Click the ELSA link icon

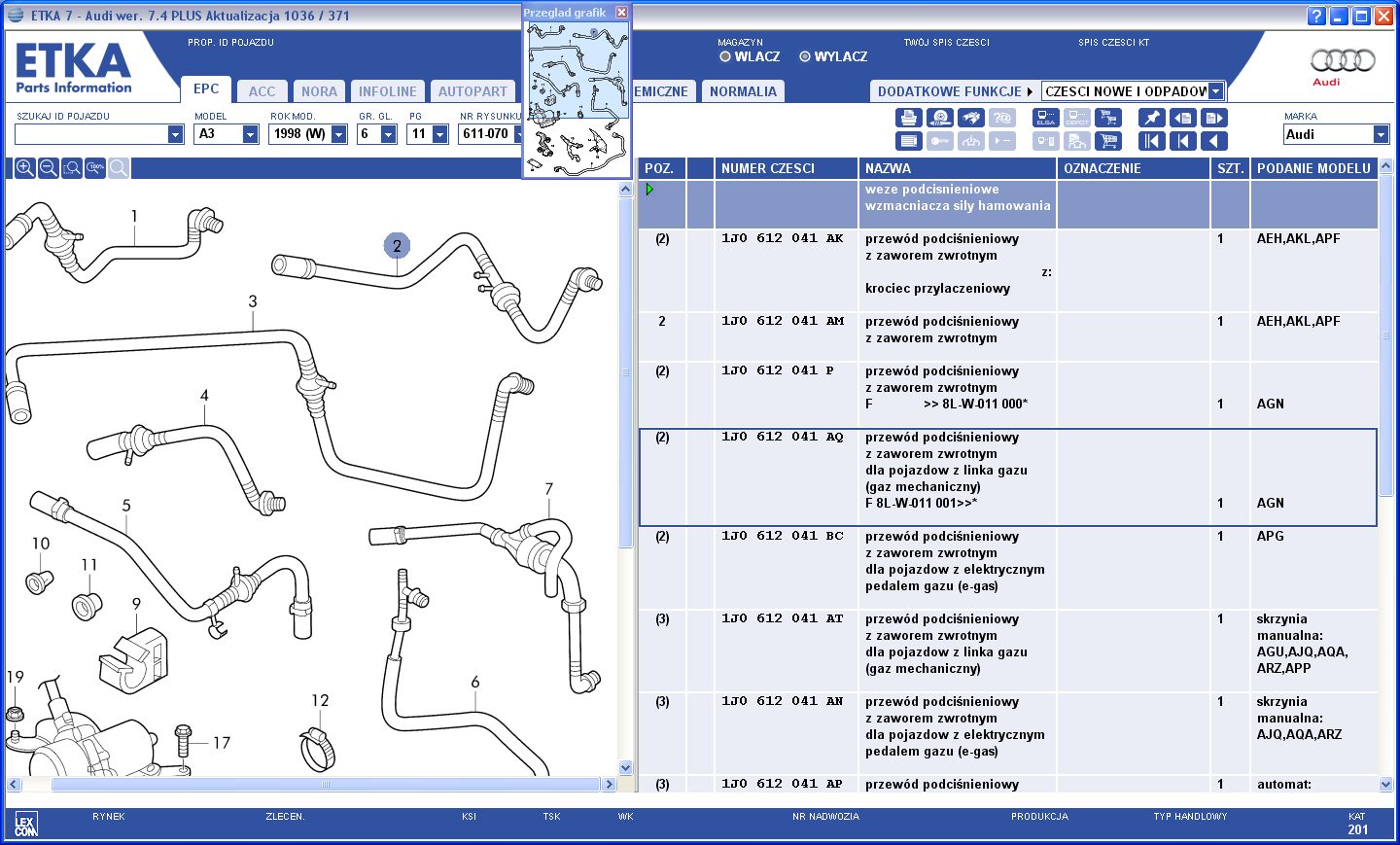tap(1046, 118)
